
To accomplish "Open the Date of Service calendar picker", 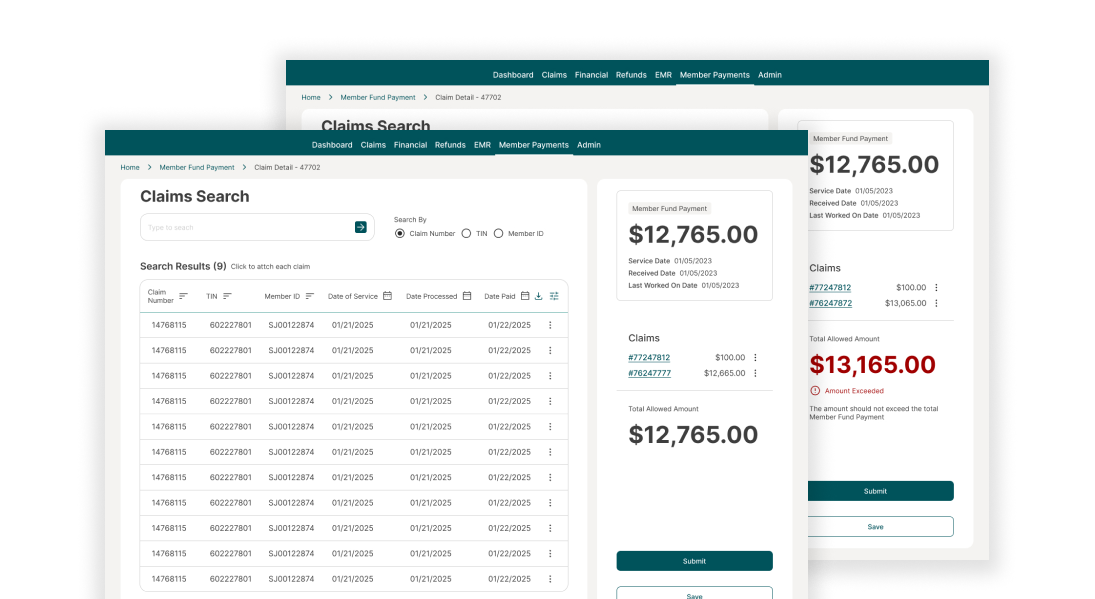I will pos(387,296).
